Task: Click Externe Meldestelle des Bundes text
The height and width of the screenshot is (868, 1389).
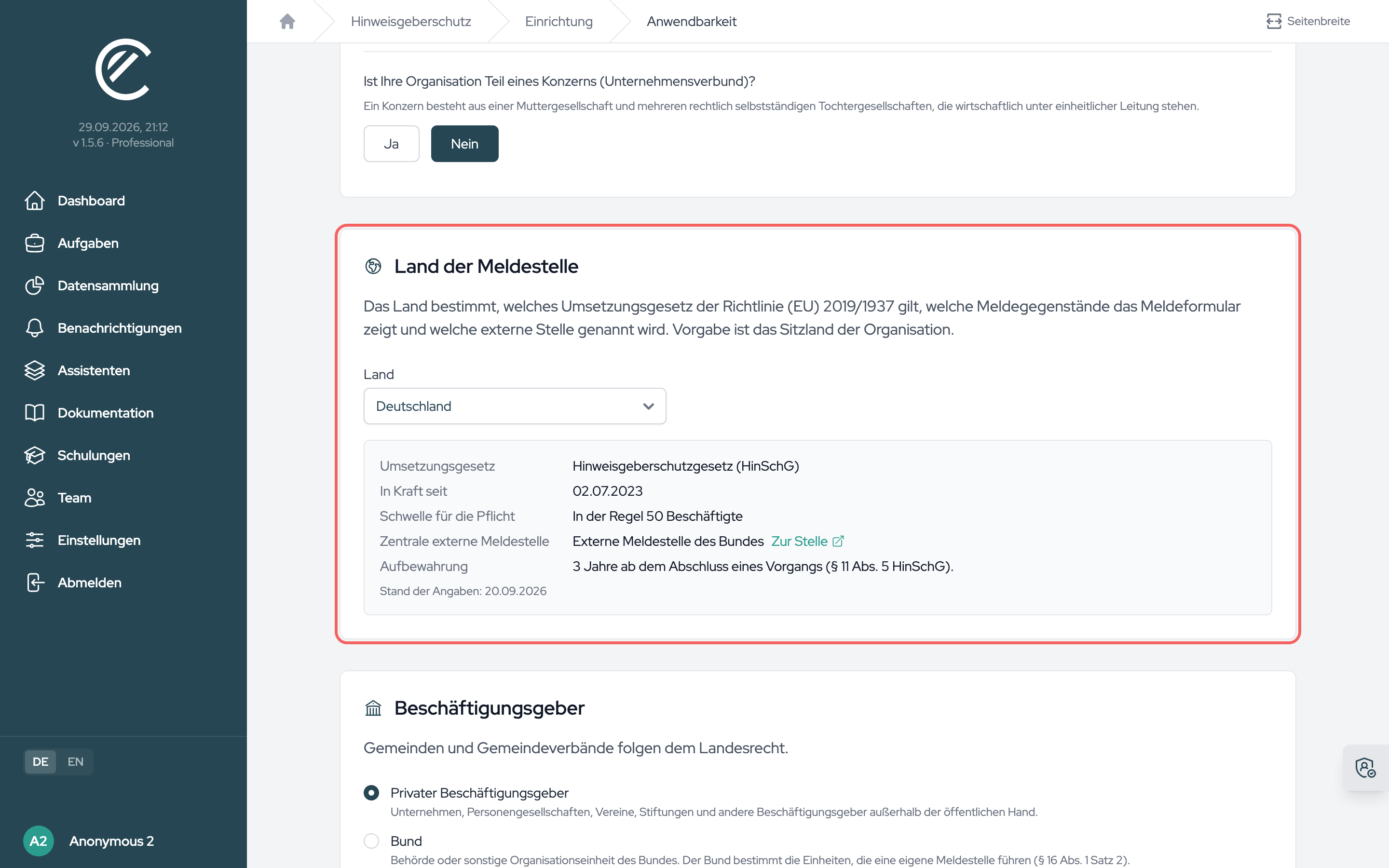Action: click(668, 542)
